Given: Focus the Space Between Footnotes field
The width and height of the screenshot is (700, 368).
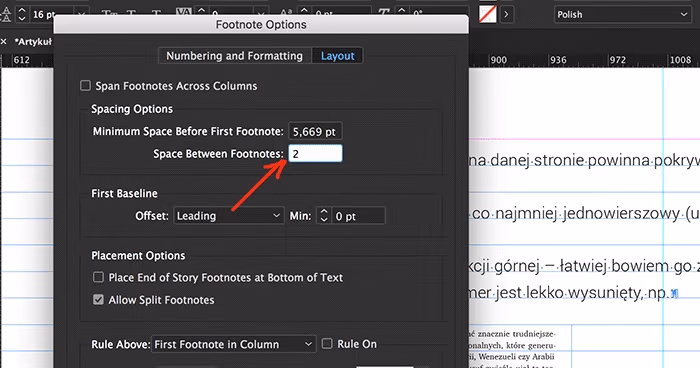Looking at the screenshot, I should (x=315, y=154).
